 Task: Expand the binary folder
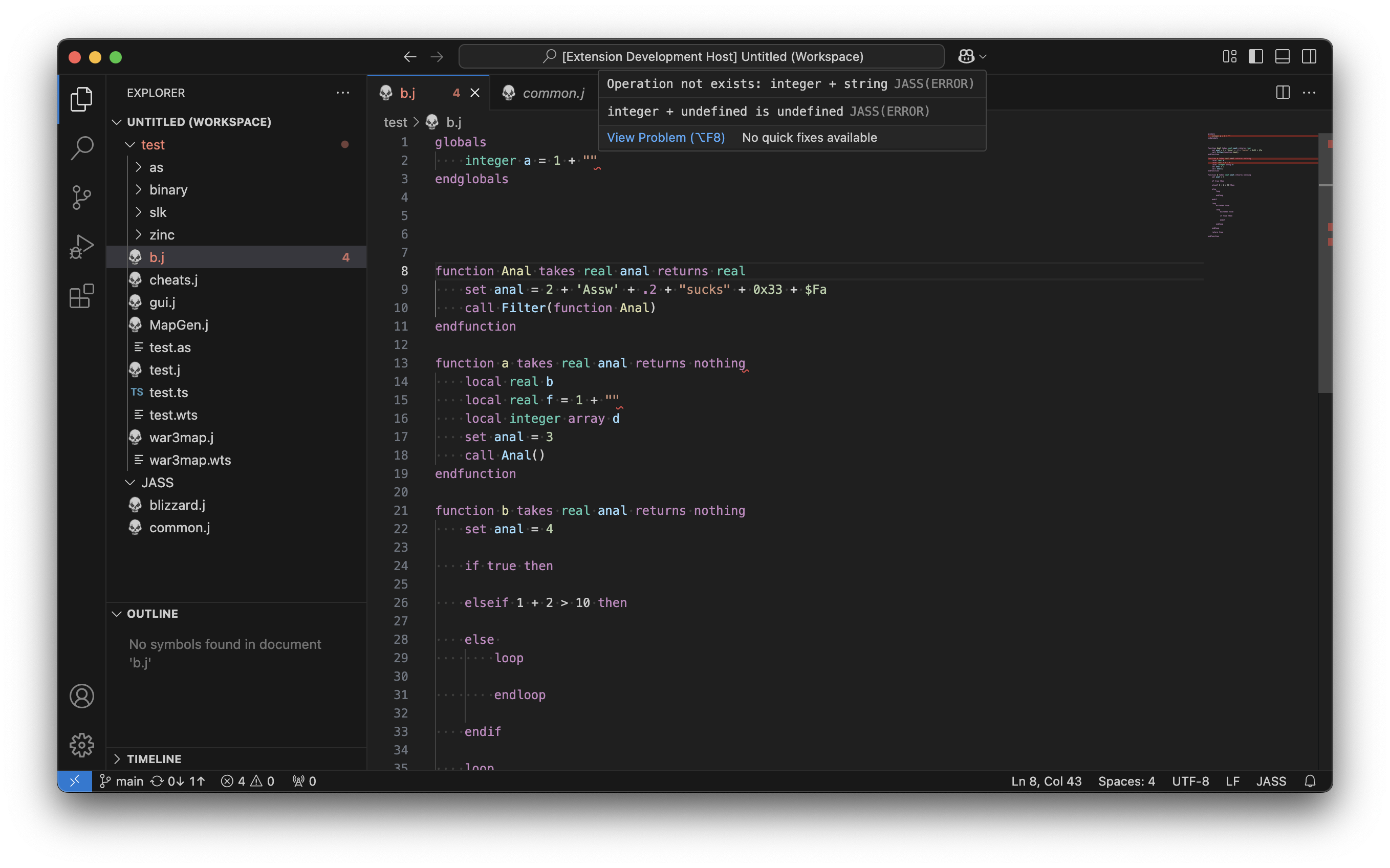click(167, 189)
